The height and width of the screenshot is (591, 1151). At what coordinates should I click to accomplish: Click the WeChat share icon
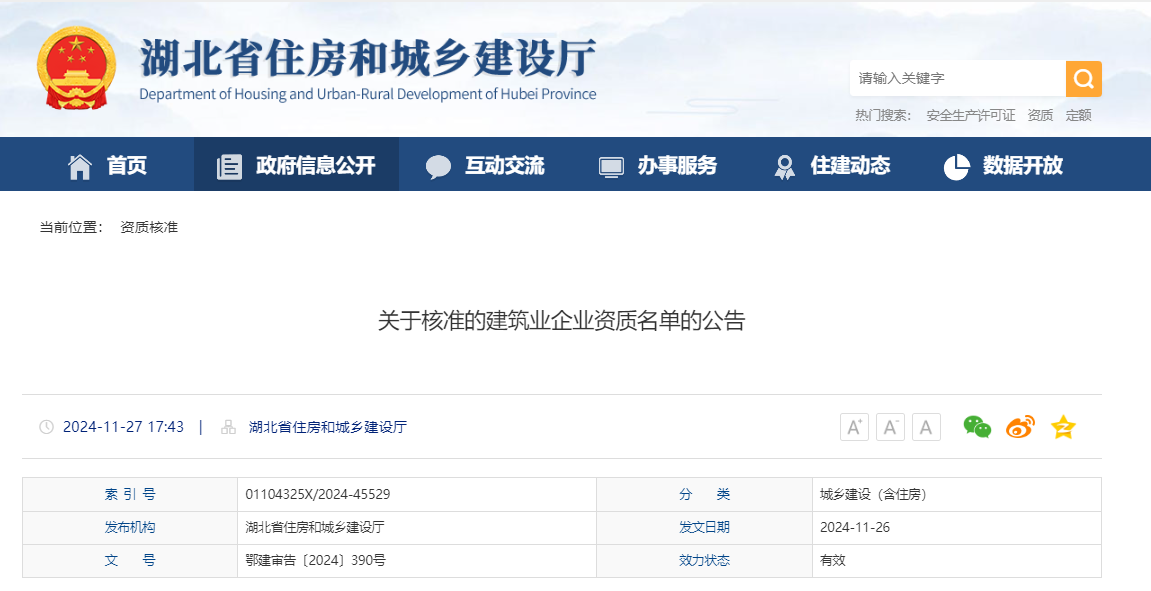(x=977, y=427)
